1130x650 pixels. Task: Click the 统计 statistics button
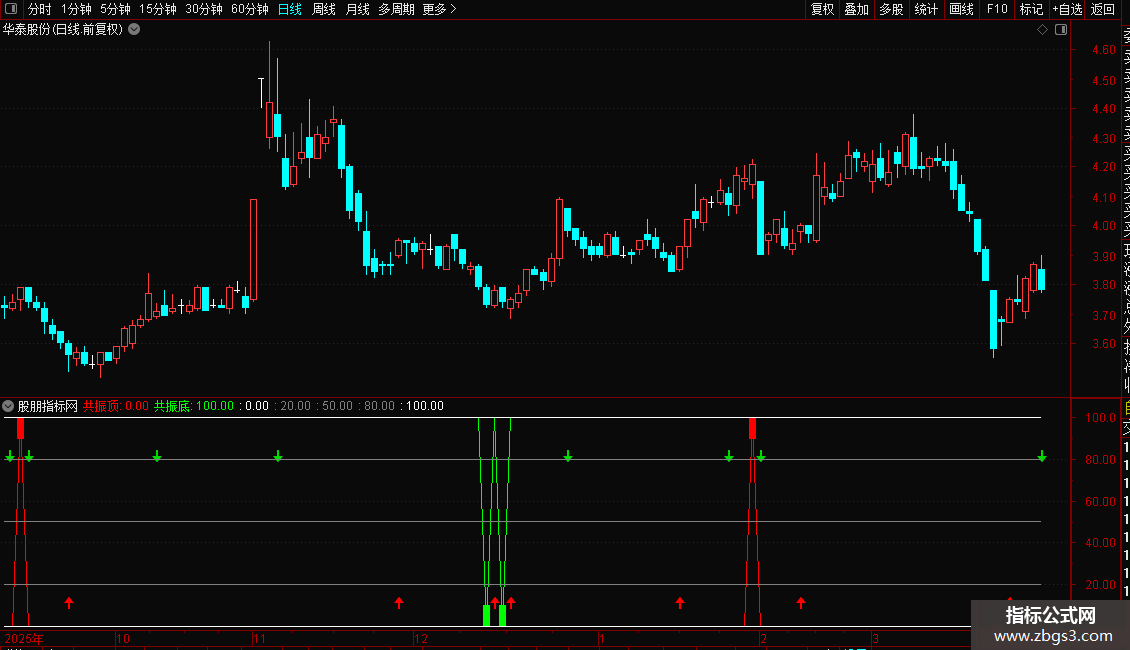(x=926, y=9)
